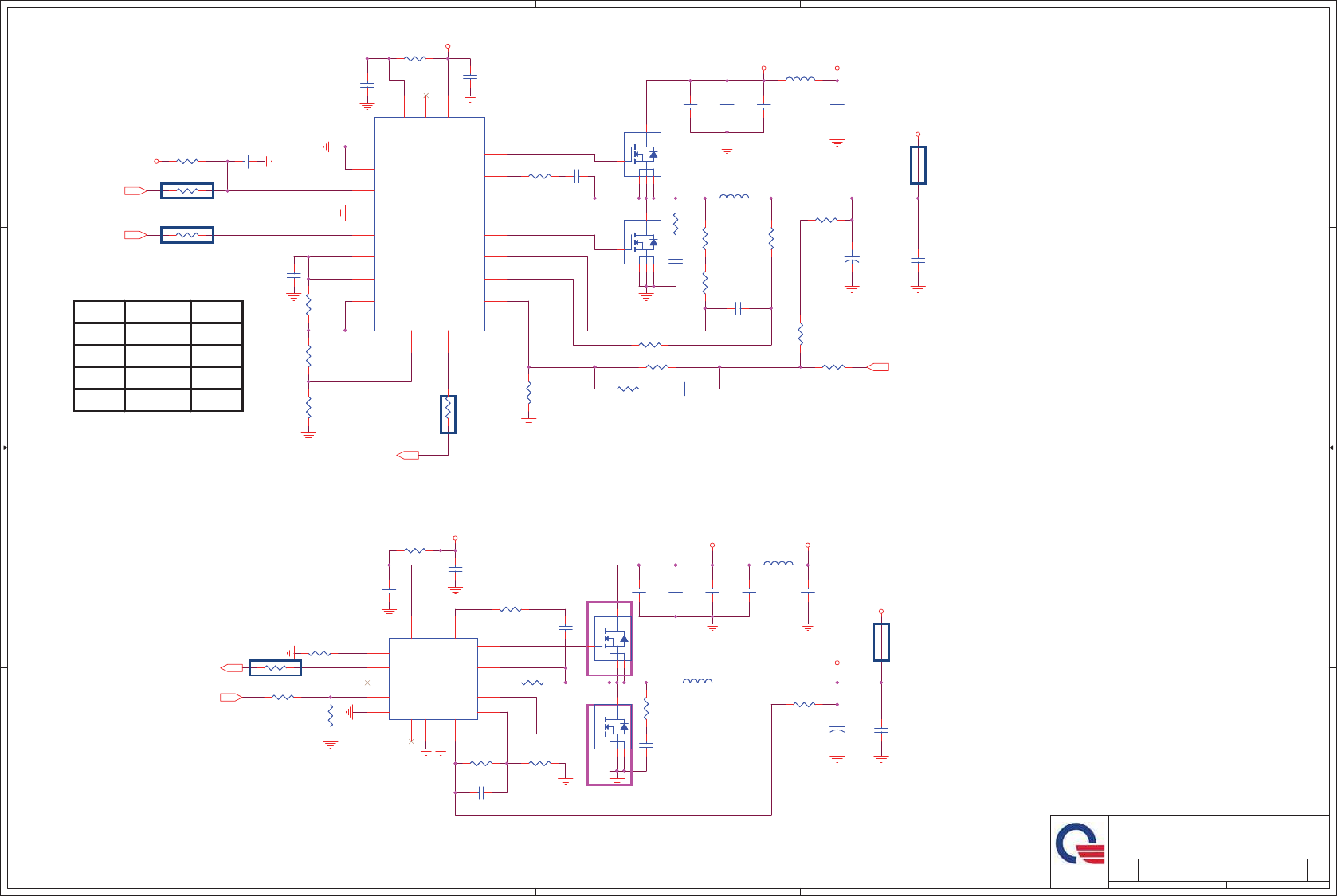Click the title block beside the logo
This screenshot has height=896, width=1337.
(x=1219, y=851)
